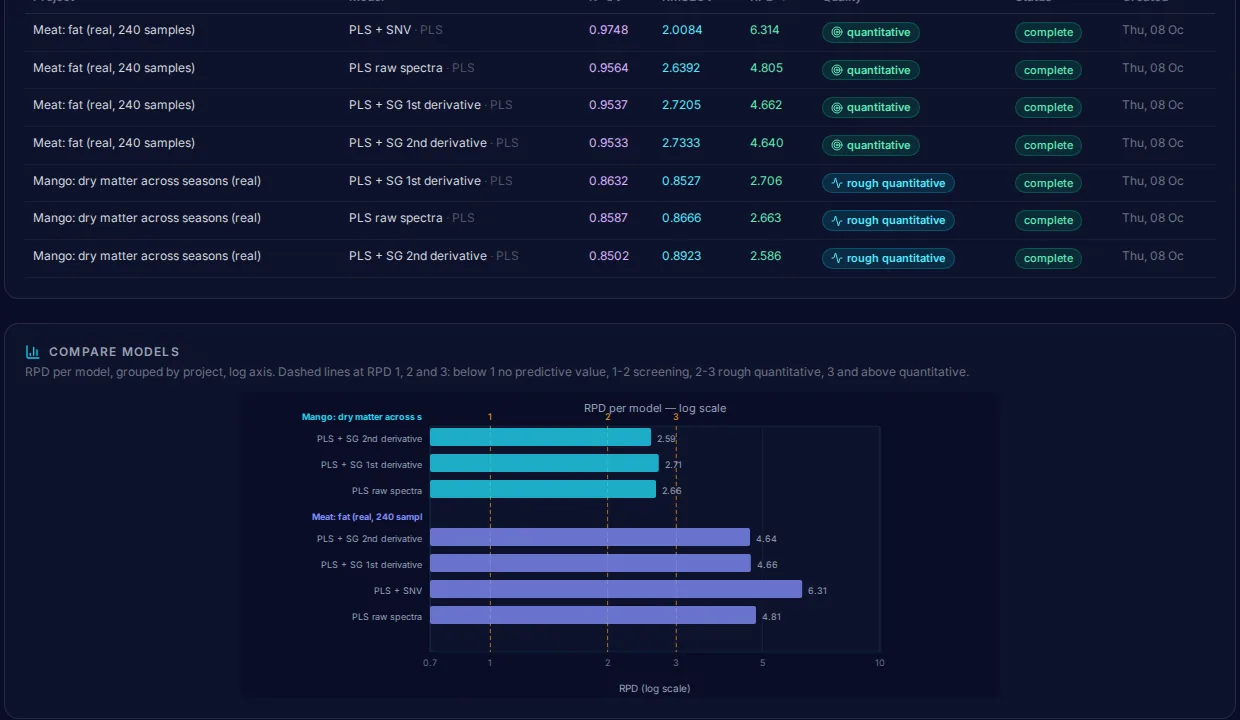
Task: Click pulse icon in Mango SG 2nd derivative row badge
Action: click(x=837, y=258)
